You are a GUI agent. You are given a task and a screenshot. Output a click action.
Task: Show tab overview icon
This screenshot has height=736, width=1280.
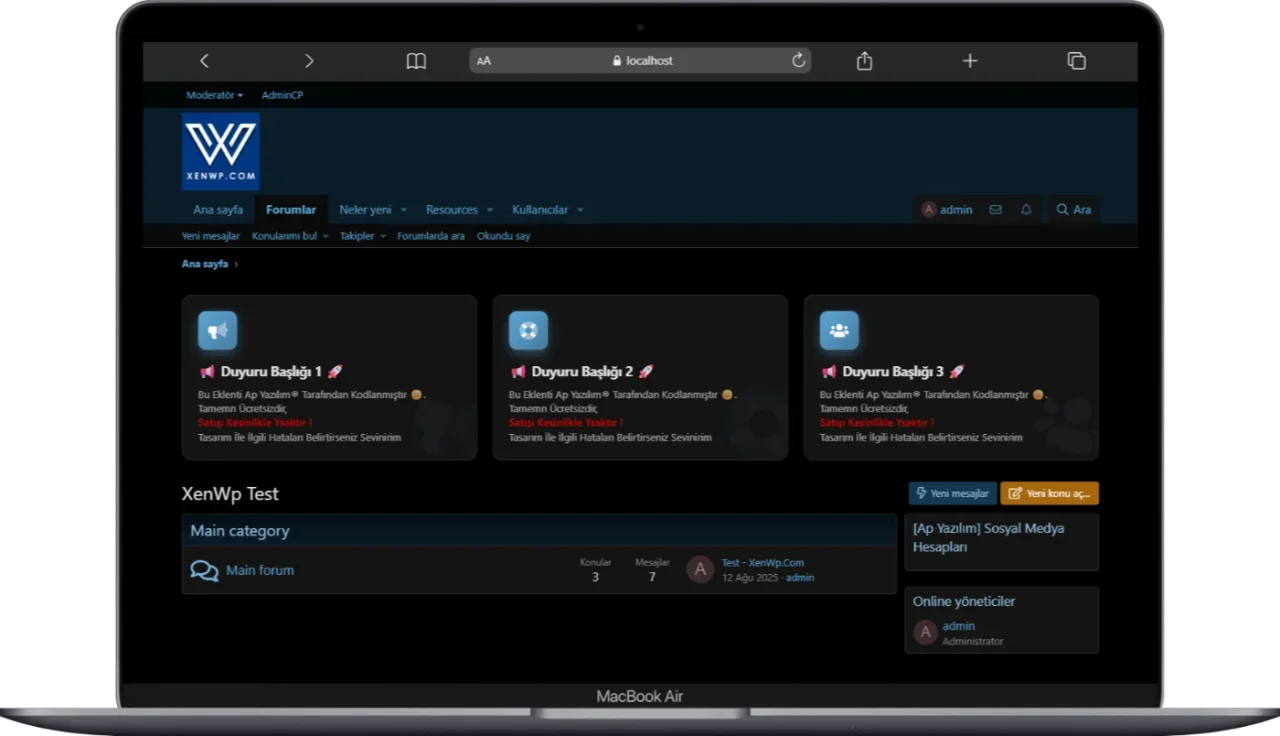pyautogui.click(x=1076, y=61)
